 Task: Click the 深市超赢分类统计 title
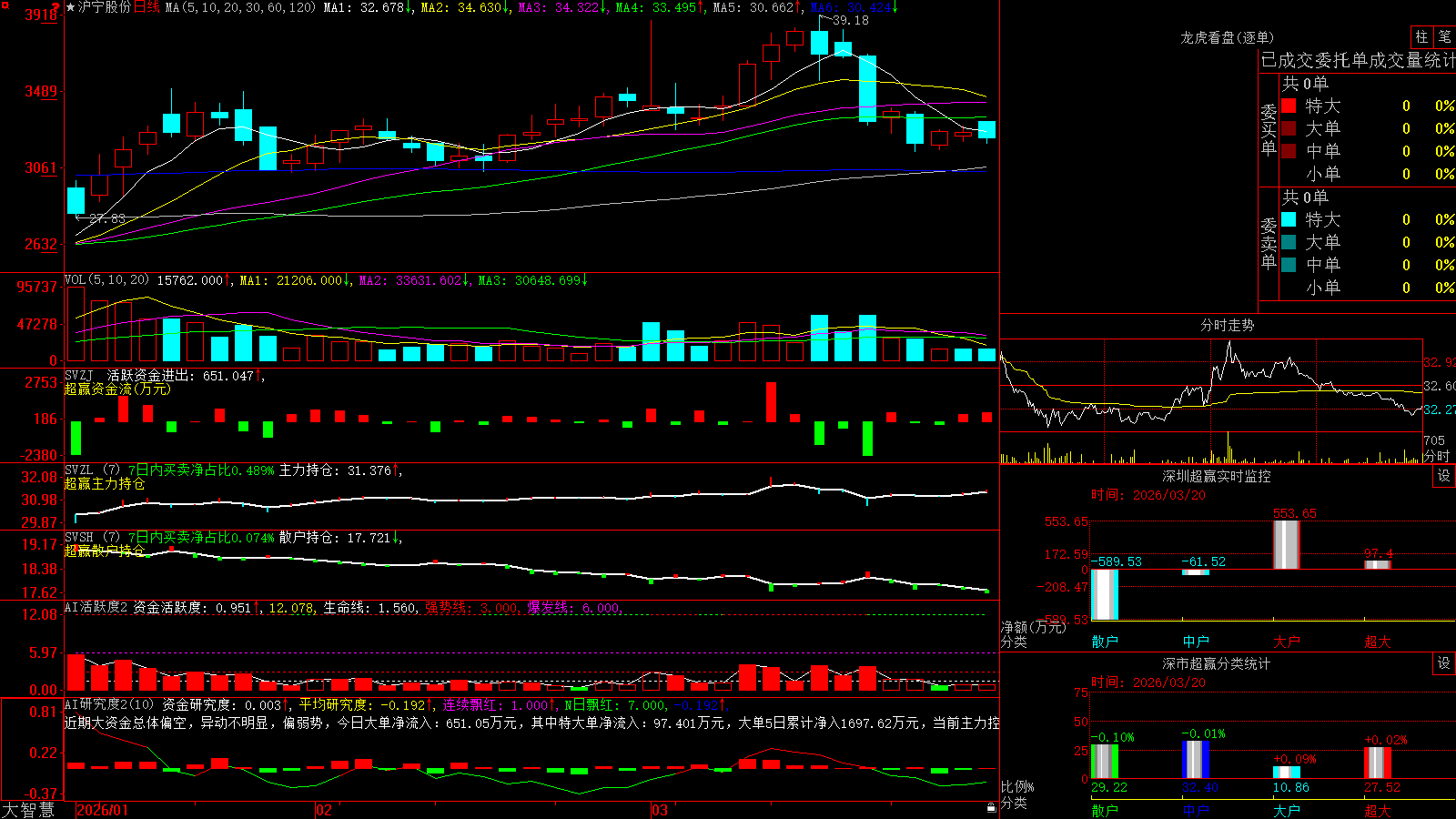(1217, 663)
